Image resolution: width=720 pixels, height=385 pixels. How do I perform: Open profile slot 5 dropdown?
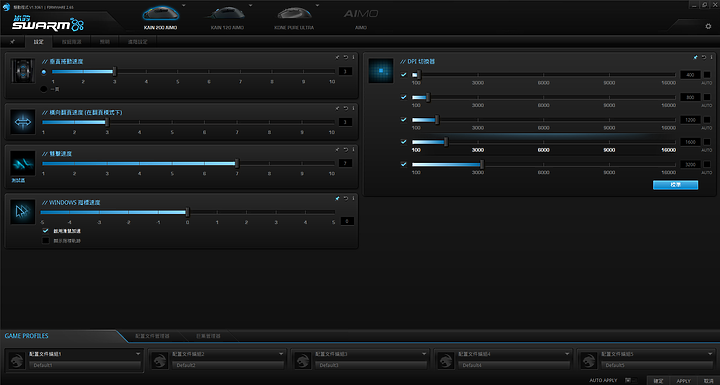click(710, 354)
